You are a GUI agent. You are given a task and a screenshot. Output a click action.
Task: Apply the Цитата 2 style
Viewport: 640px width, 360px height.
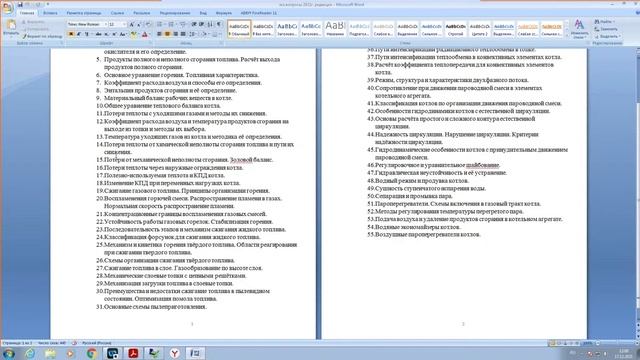click(x=480, y=29)
